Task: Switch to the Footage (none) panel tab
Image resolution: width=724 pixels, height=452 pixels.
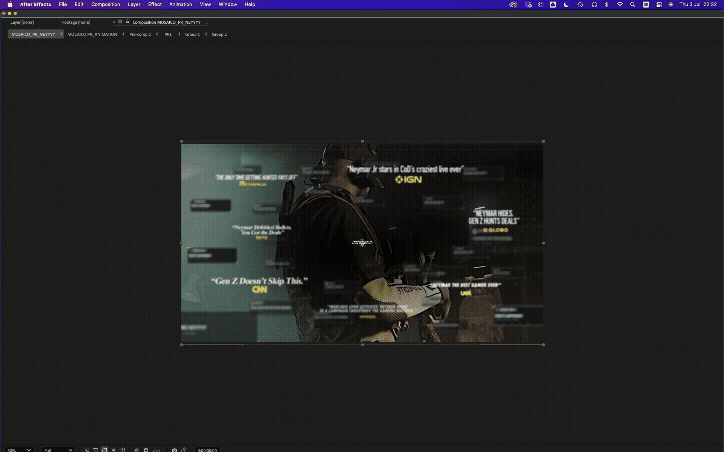Action: (x=76, y=22)
